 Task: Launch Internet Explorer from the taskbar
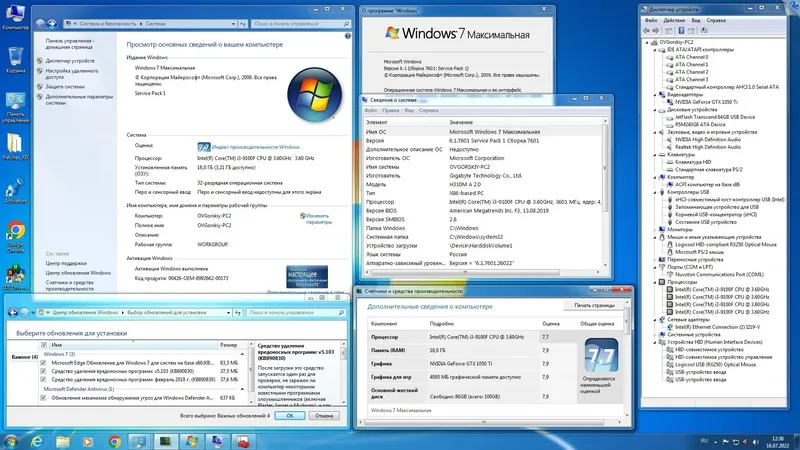tap(37, 441)
